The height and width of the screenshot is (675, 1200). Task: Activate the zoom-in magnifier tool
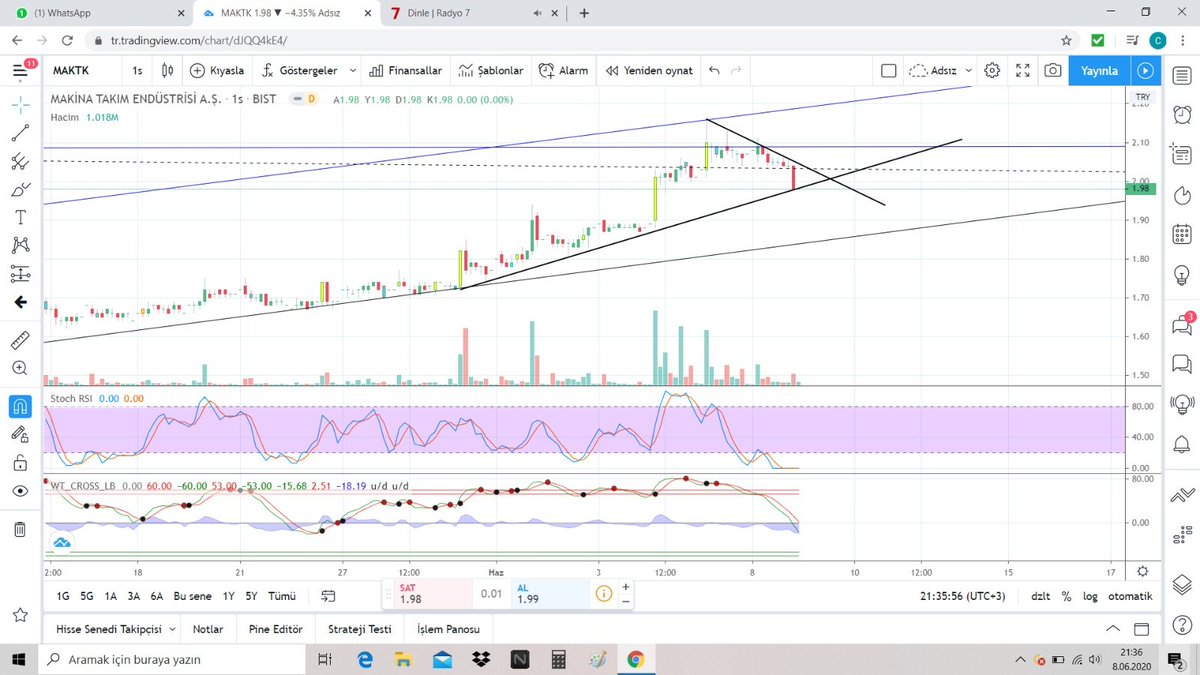[x=20, y=368]
